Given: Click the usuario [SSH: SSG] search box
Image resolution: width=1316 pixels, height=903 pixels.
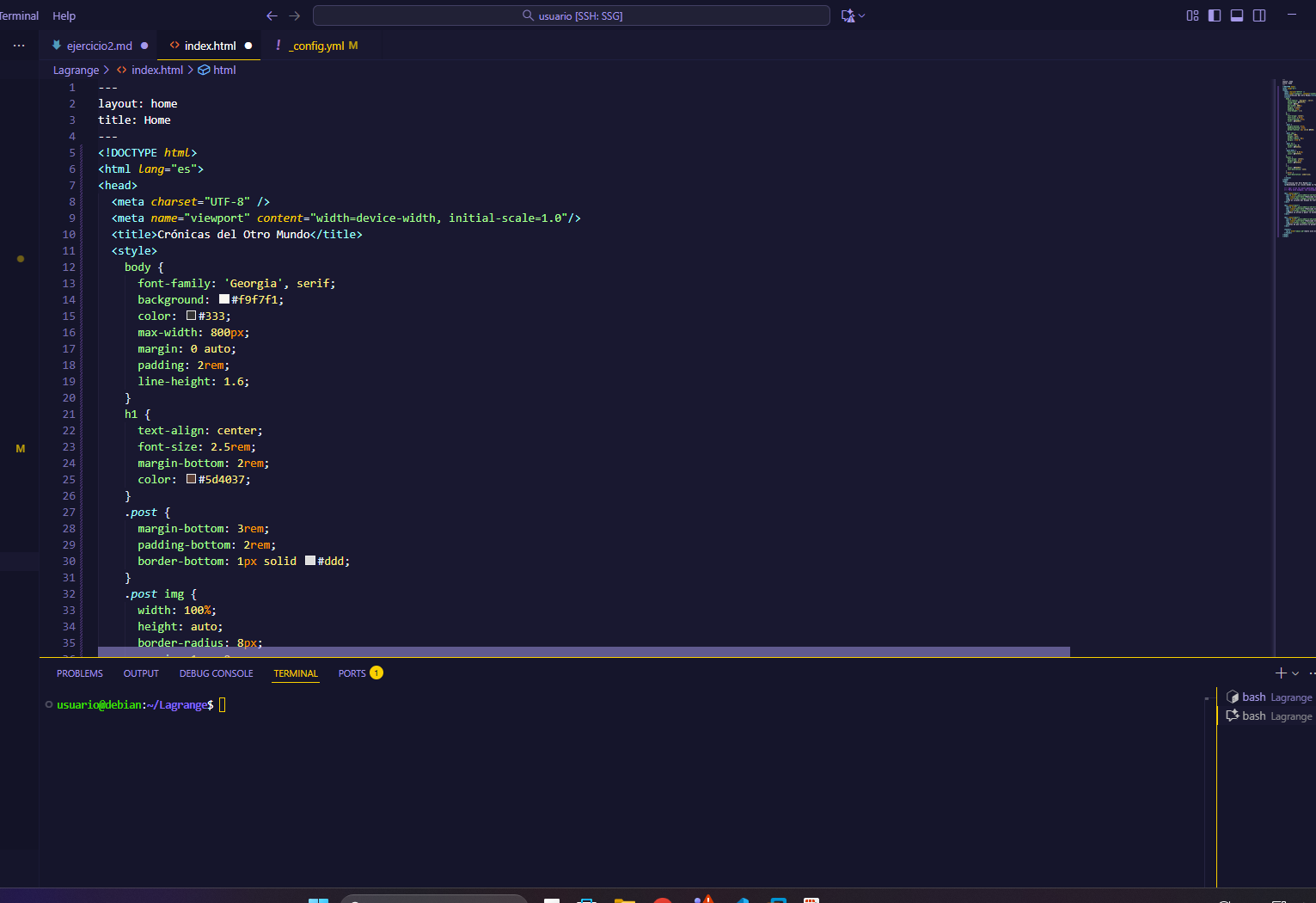Looking at the screenshot, I should point(572,15).
